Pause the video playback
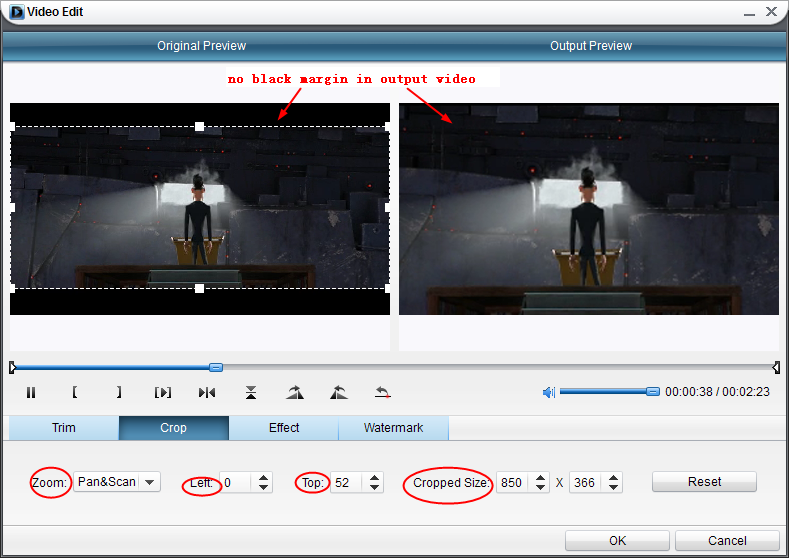789x558 pixels. point(31,392)
